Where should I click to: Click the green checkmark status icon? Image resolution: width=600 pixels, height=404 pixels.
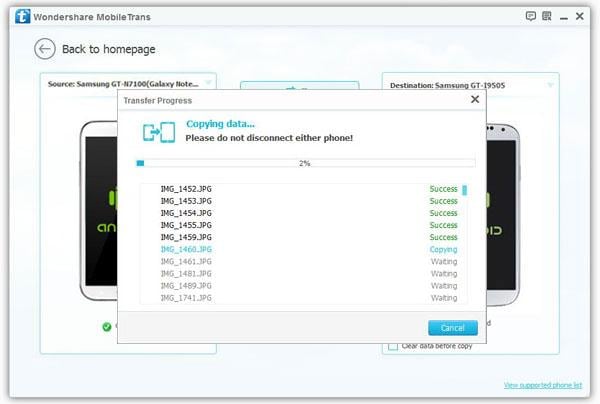tap(107, 327)
